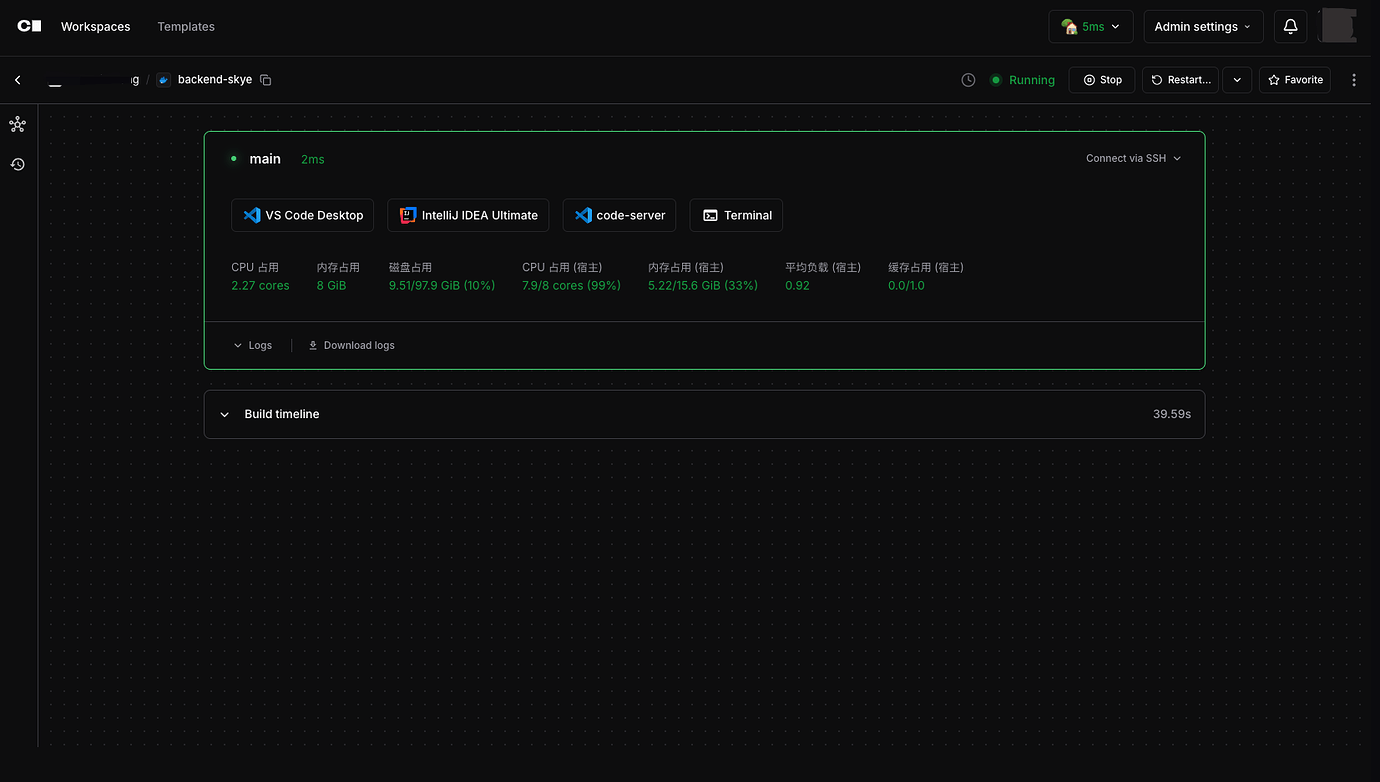The height and width of the screenshot is (782, 1380).
Task: Click the 0.92 load average value
Action: (797, 286)
